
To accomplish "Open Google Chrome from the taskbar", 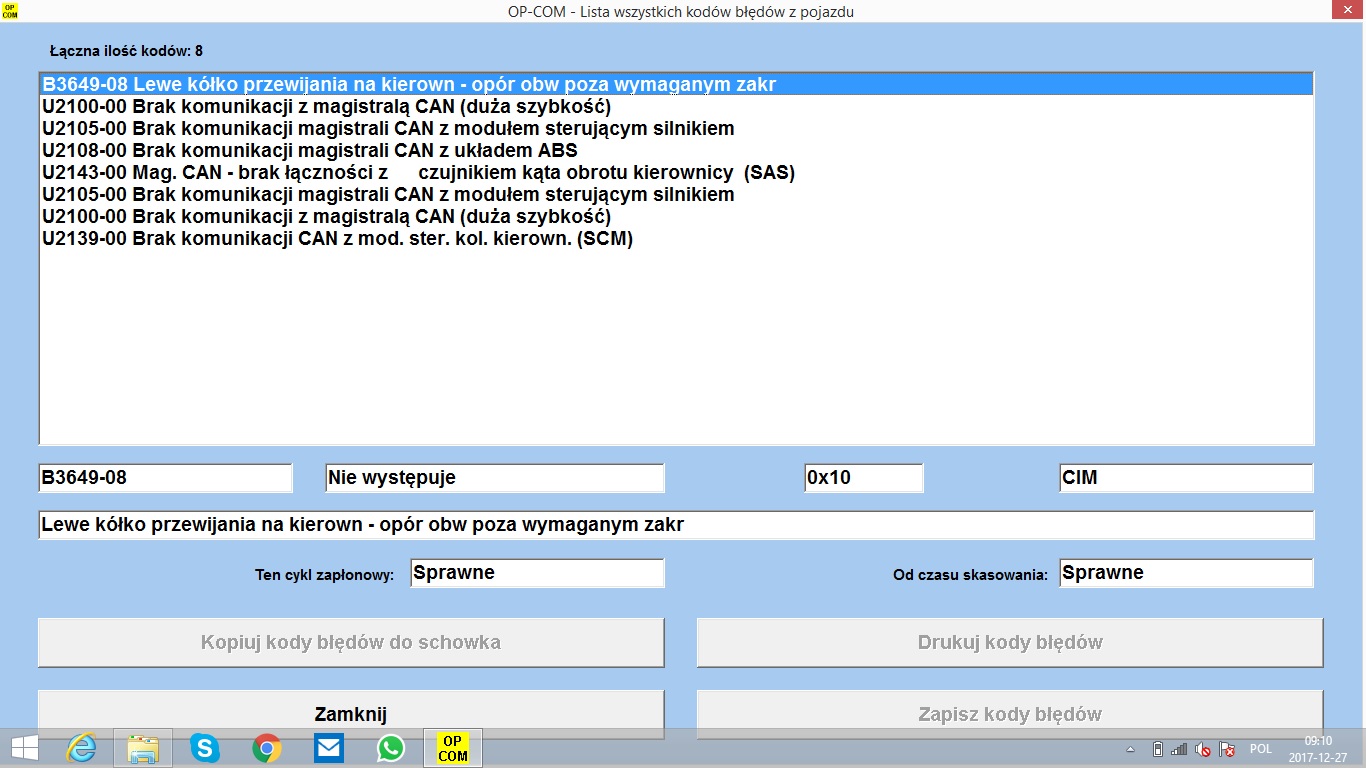I will (x=267, y=747).
